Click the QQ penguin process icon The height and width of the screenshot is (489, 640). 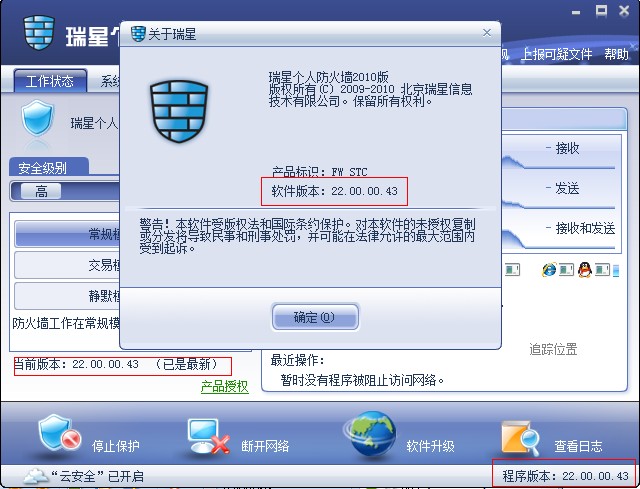584,269
